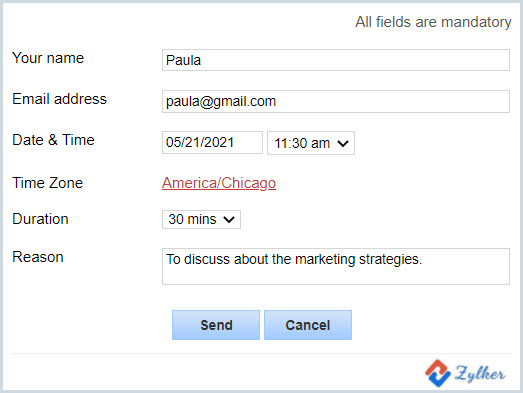
Task: Click the "Your name" label
Action: [x=48, y=58]
